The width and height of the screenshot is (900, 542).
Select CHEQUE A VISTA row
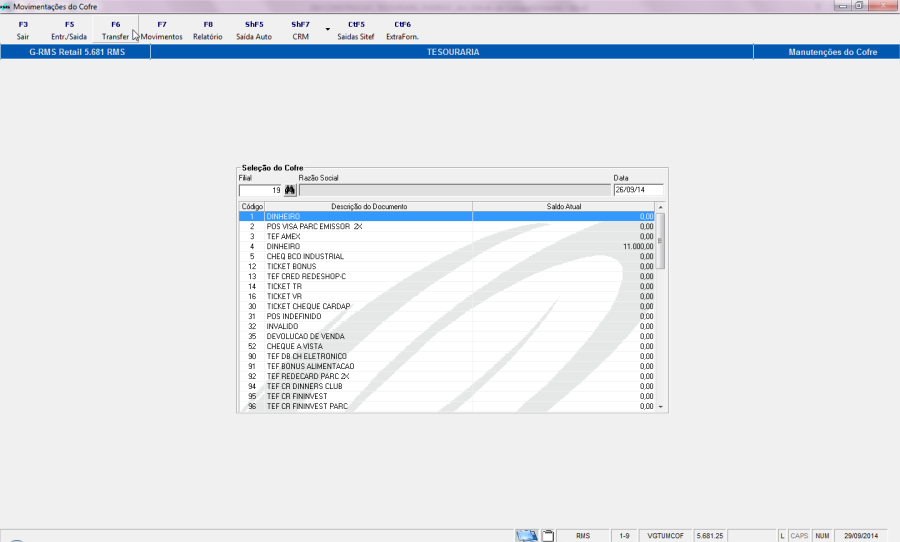(x=447, y=346)
